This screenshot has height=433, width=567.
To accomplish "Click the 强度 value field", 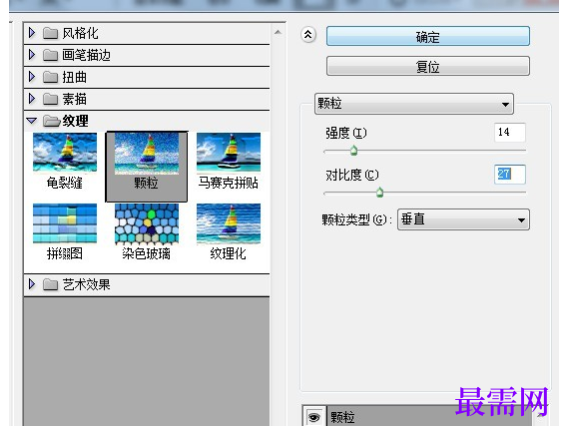I will [510, 132].
